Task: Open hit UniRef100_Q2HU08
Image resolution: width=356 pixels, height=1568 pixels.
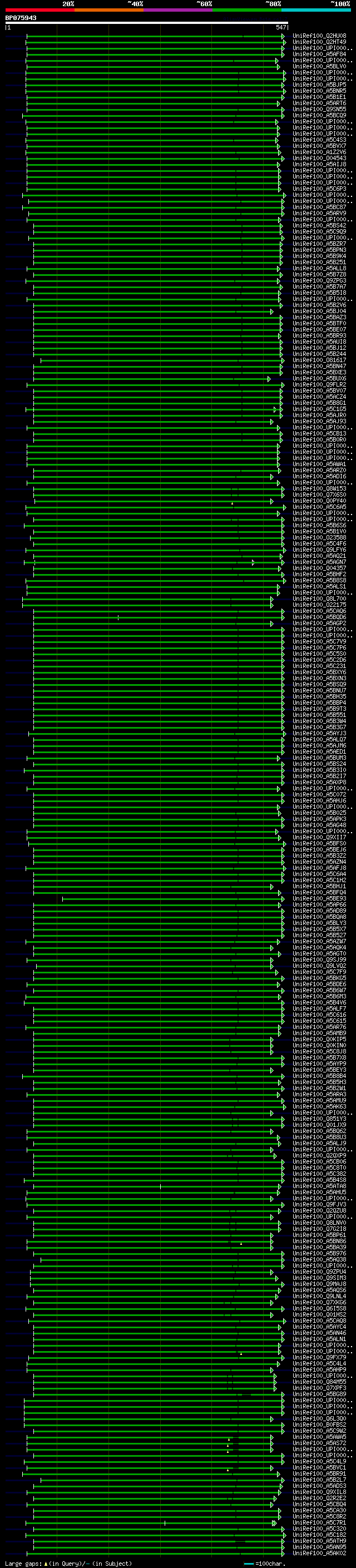Action: [x=319, y=36]
